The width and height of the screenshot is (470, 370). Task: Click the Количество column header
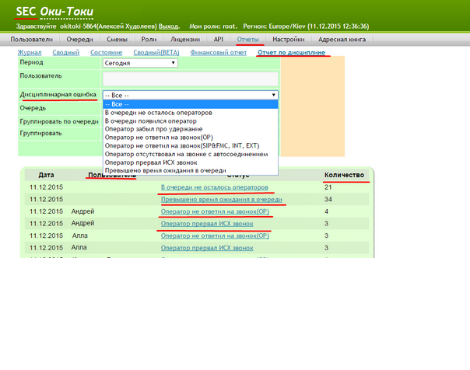[344, 175]
